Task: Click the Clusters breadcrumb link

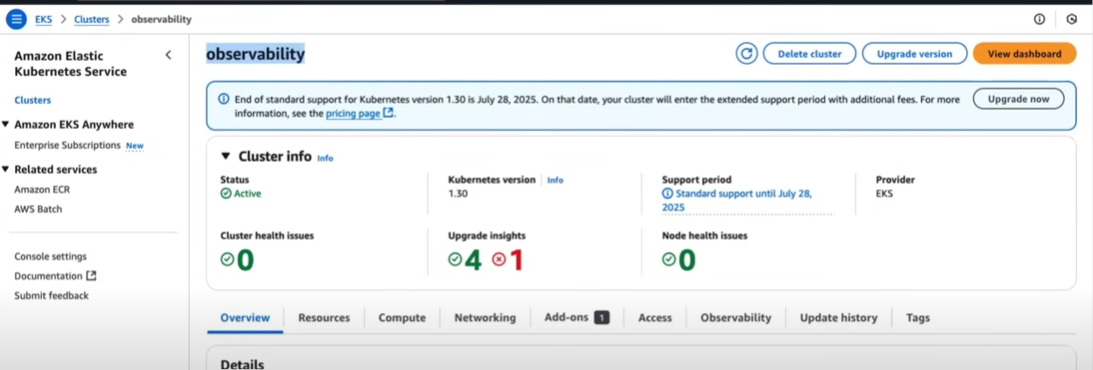Action: [91, 20]
